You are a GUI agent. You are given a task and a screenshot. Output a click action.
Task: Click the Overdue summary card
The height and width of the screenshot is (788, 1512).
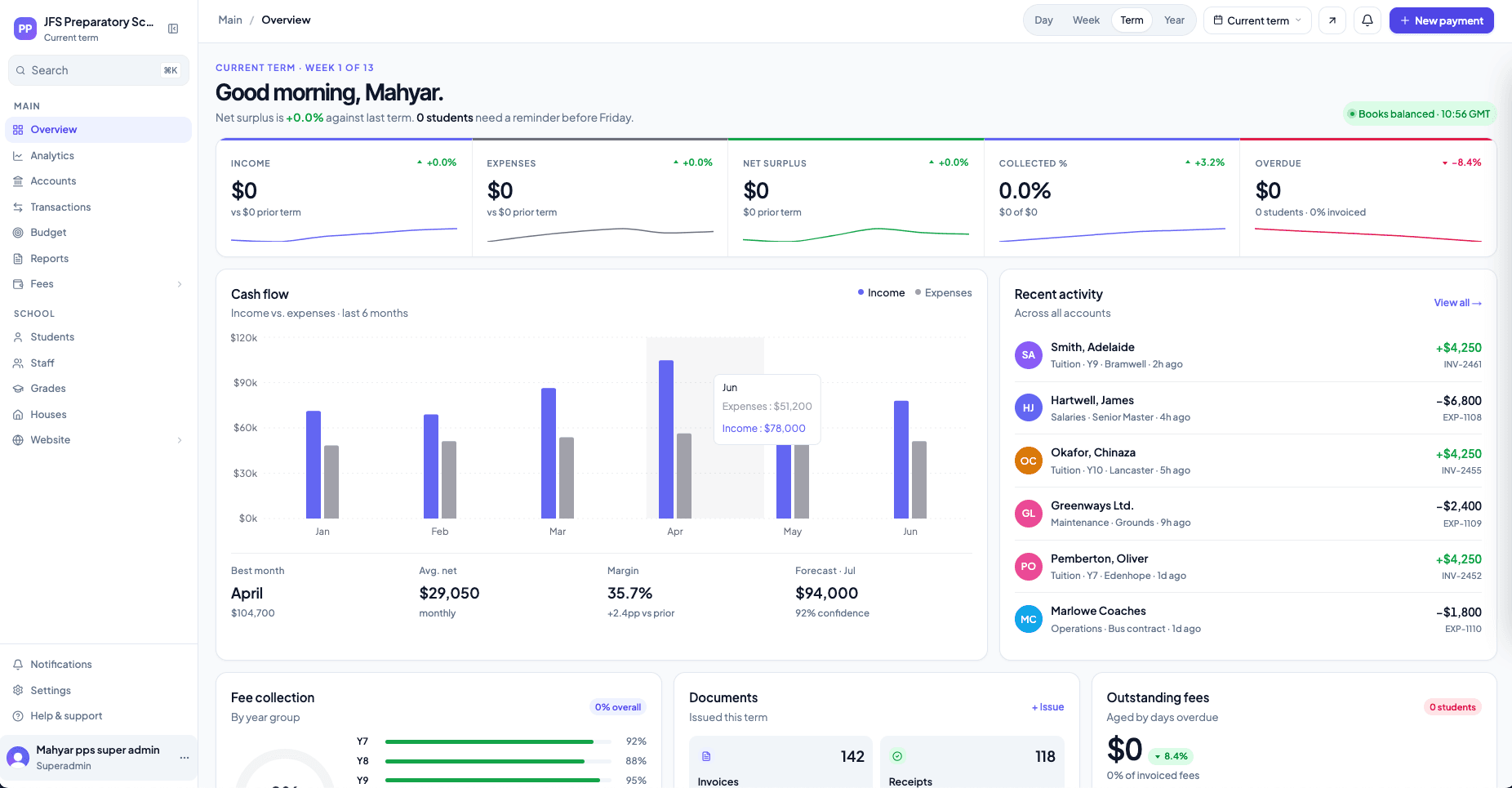pyautogui.click(x=1368, y=198)
